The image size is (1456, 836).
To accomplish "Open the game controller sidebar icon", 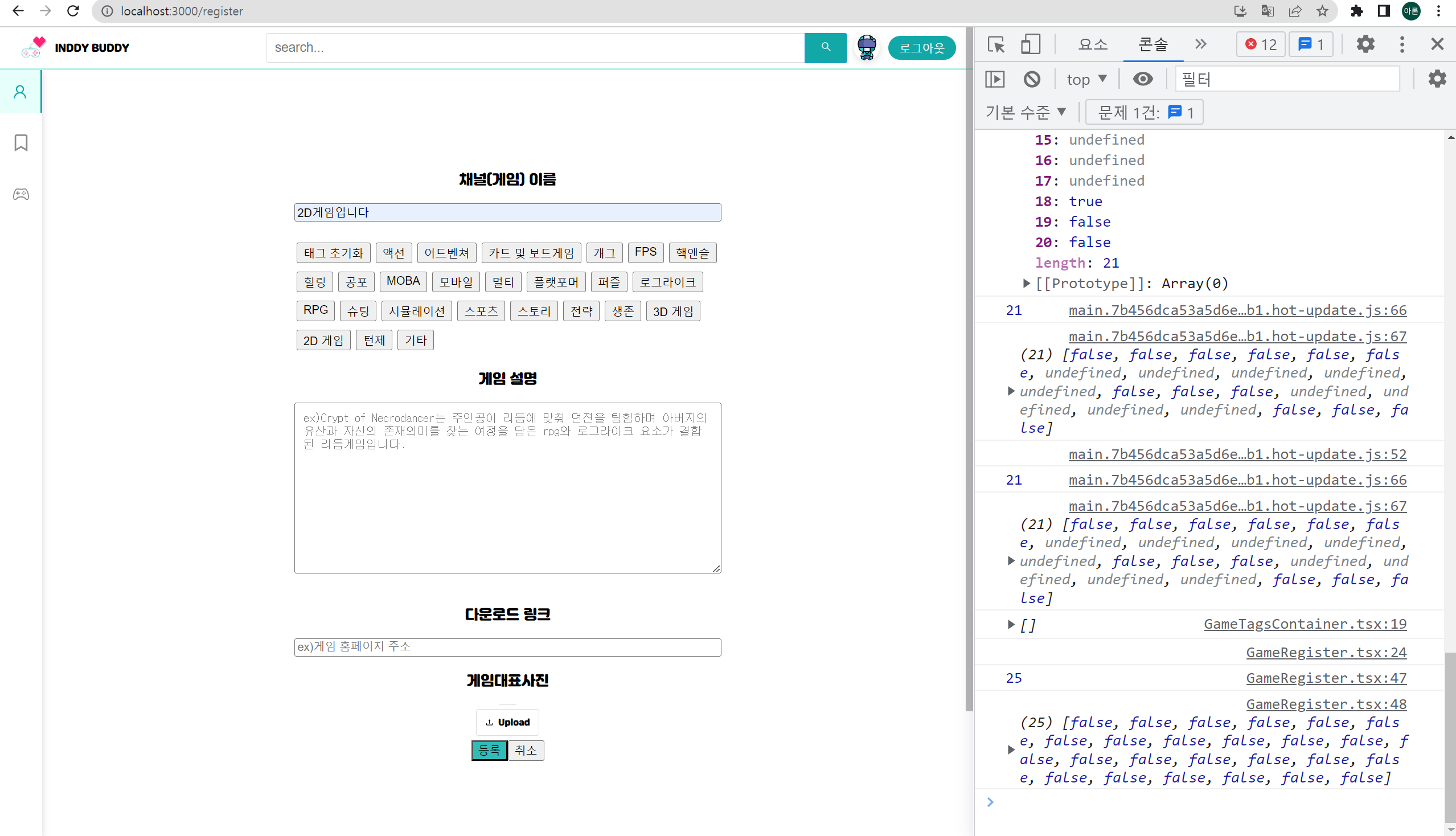I will [x=20, y=194].
